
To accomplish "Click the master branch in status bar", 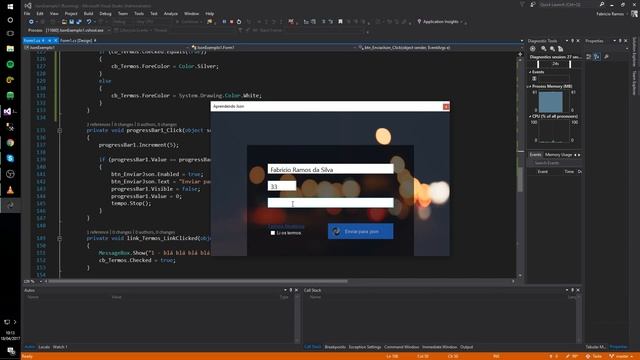I will click(621, 356).
